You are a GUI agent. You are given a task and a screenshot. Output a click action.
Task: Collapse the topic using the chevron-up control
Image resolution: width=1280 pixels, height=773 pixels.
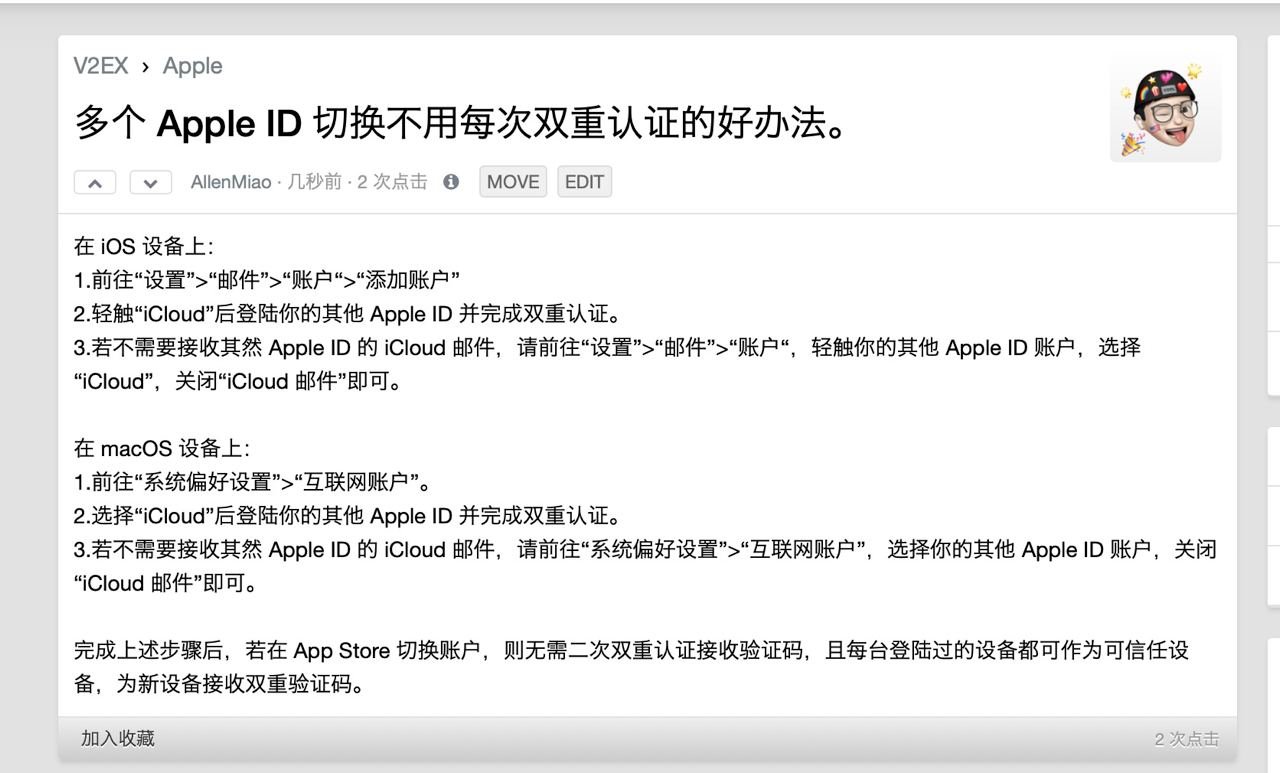[x=95, y=182]
